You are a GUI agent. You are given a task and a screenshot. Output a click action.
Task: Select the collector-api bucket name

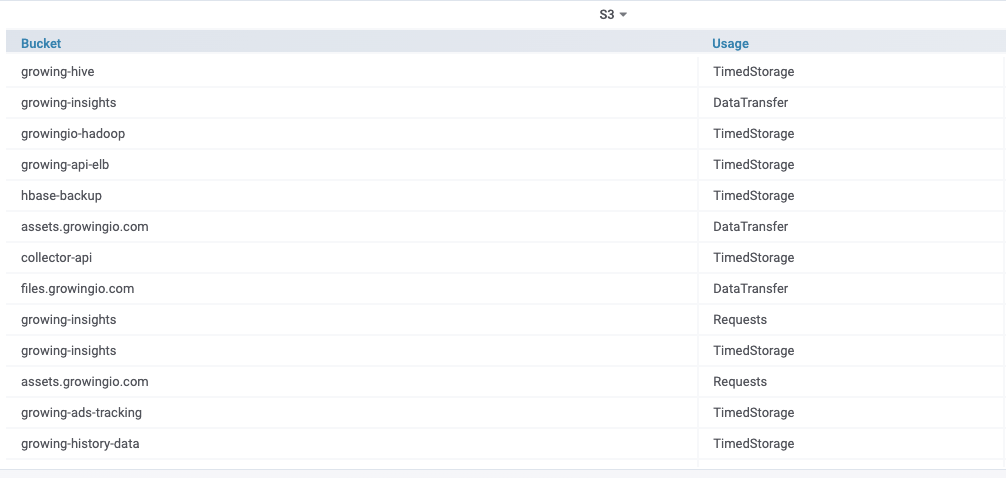point(56,258)
